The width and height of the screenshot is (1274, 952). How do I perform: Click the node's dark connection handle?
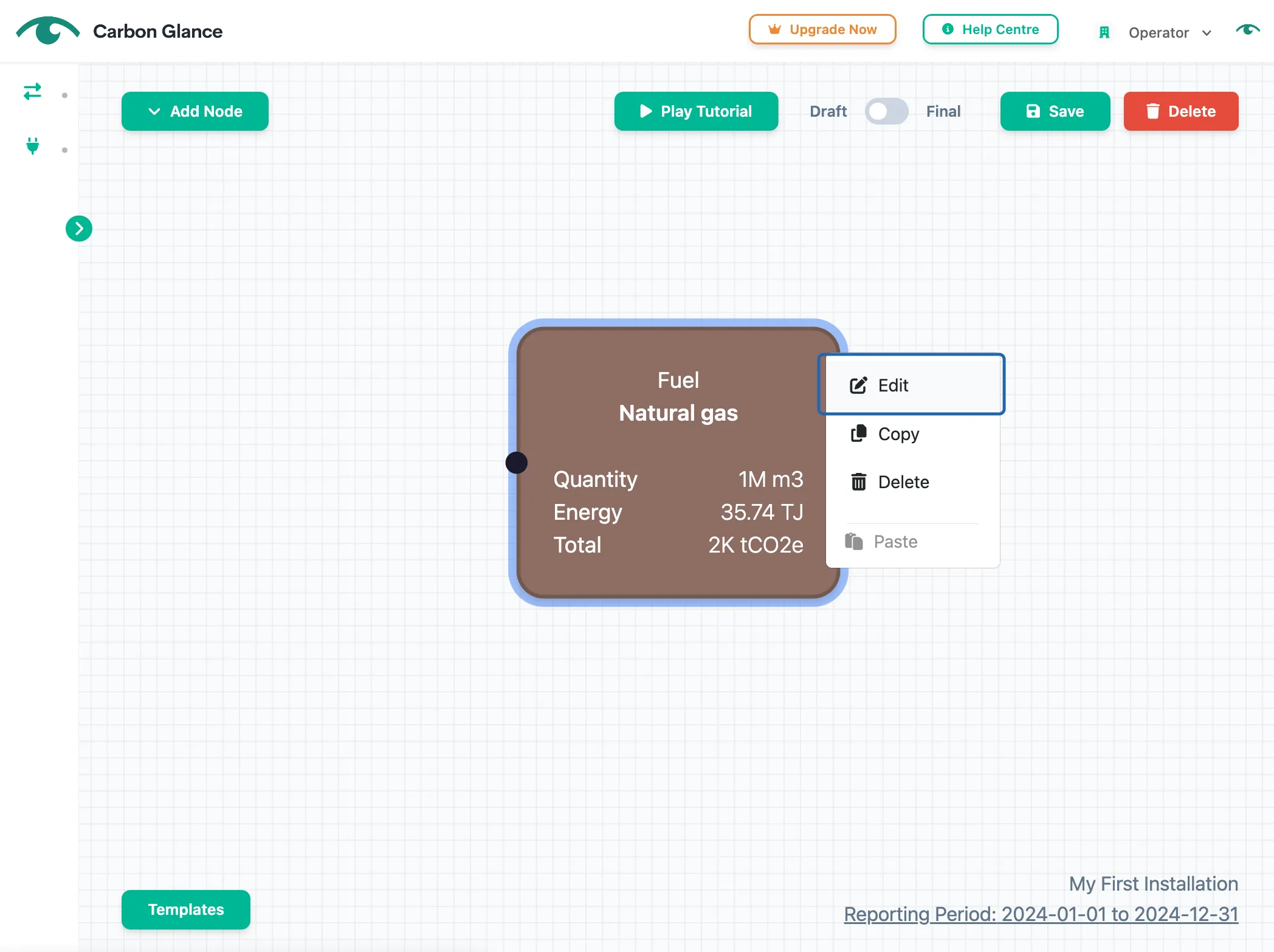pos(517,463)
